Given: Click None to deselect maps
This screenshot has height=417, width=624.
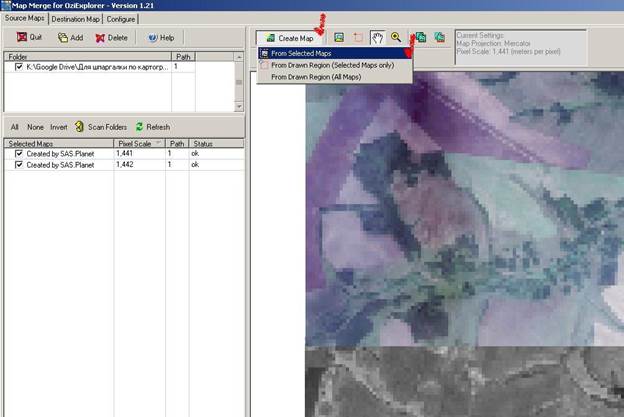Looking at the screenshot, I should (x=35, y=127).
